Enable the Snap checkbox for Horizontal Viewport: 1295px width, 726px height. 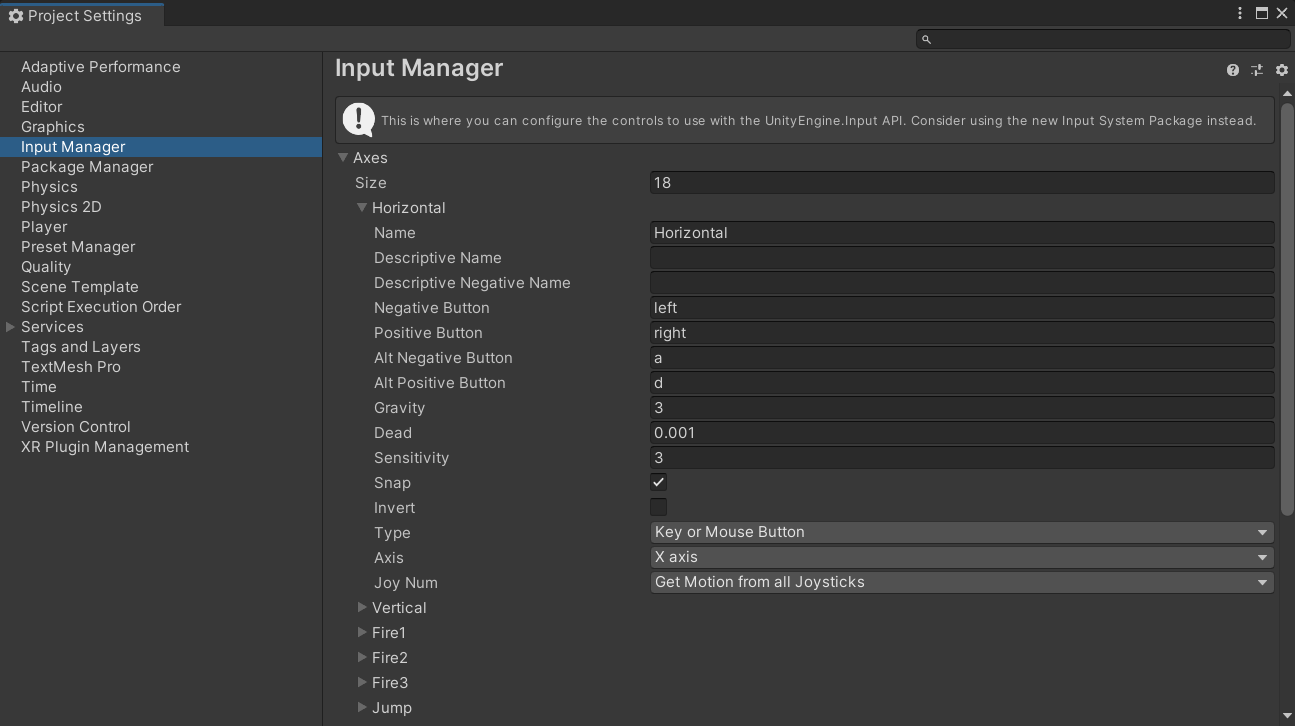[658, 481]
